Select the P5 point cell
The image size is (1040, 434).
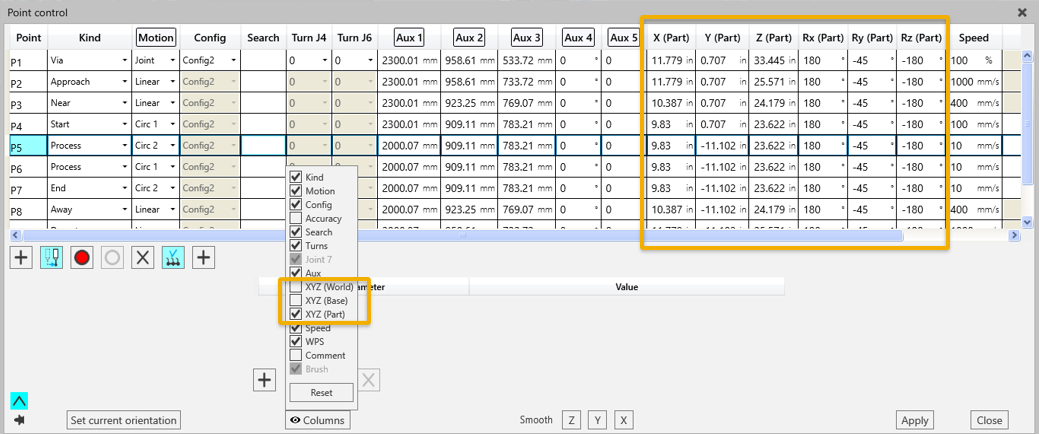pos(25,147)
